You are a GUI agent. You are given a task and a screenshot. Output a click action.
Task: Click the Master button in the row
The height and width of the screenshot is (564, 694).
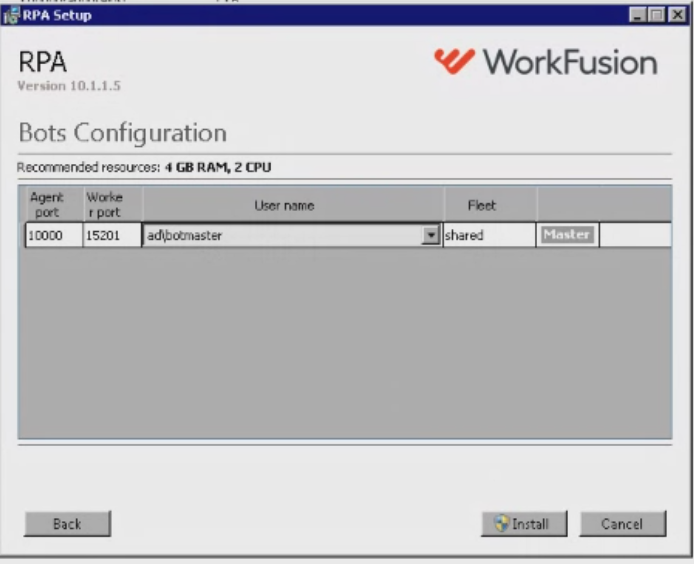pyautogui.click(x=567, y=234)
